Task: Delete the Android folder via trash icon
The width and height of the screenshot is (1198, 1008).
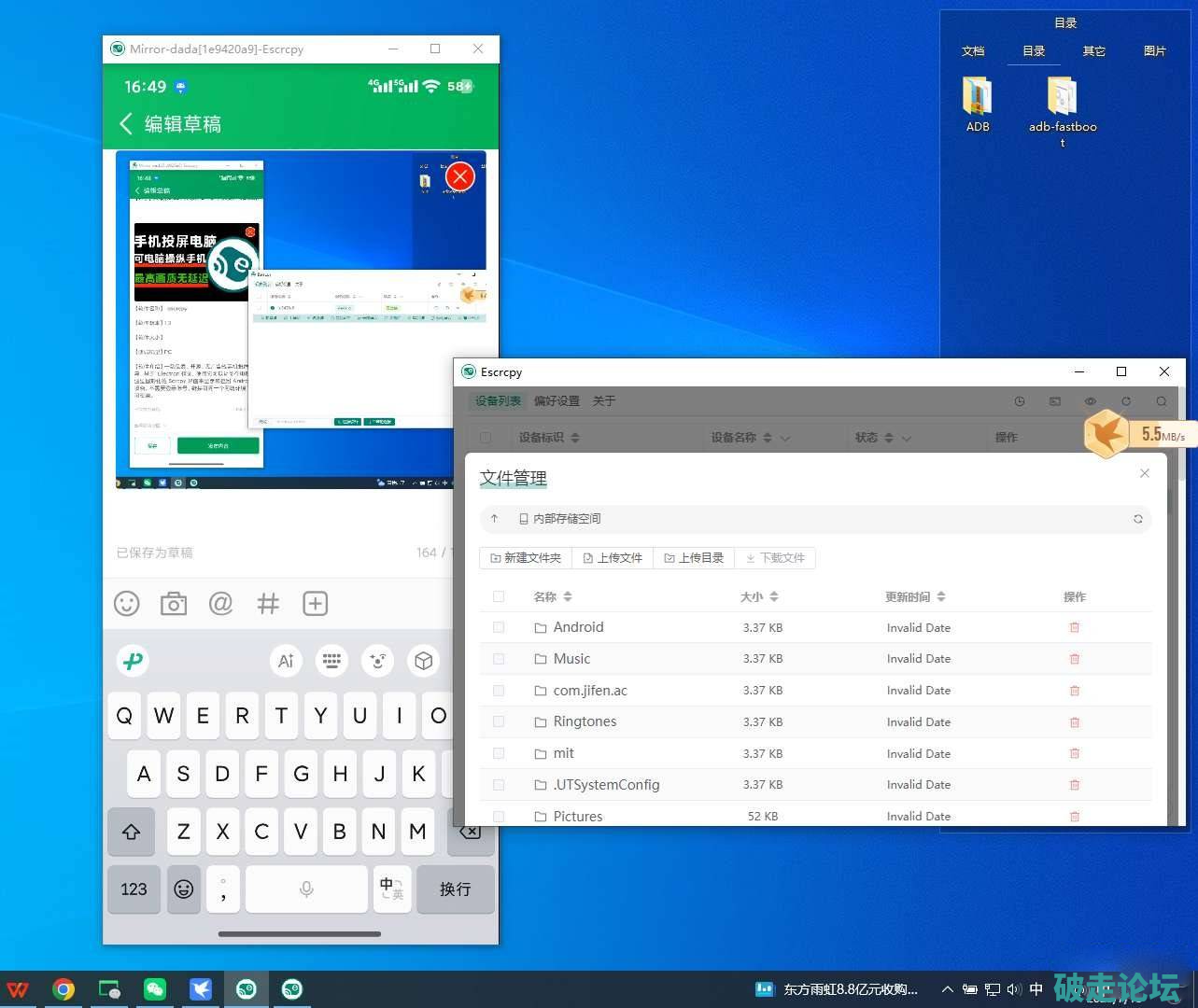Action: 1074,627
